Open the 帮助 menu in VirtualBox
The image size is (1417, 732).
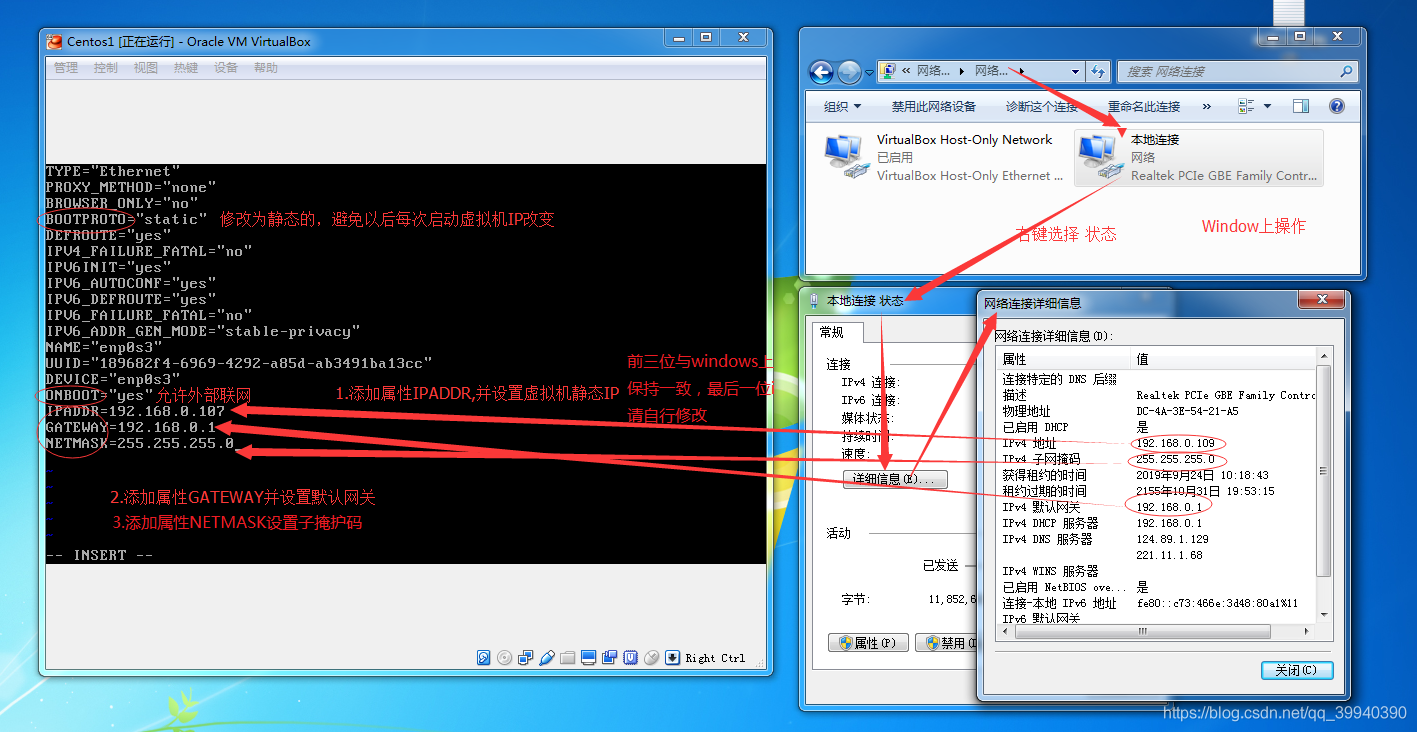point(266,68)
